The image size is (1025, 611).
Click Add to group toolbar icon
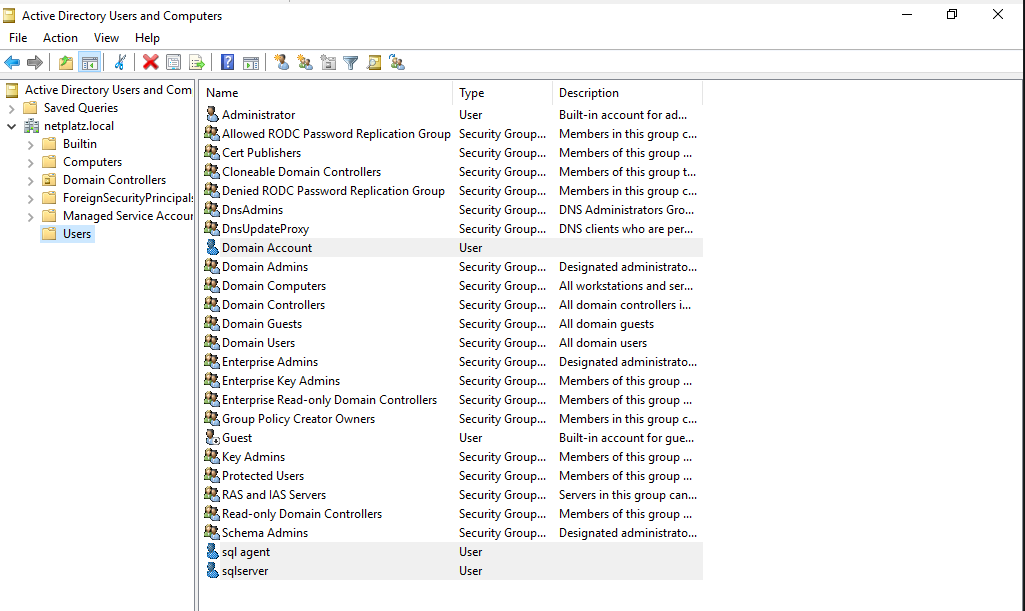point(397,63)
